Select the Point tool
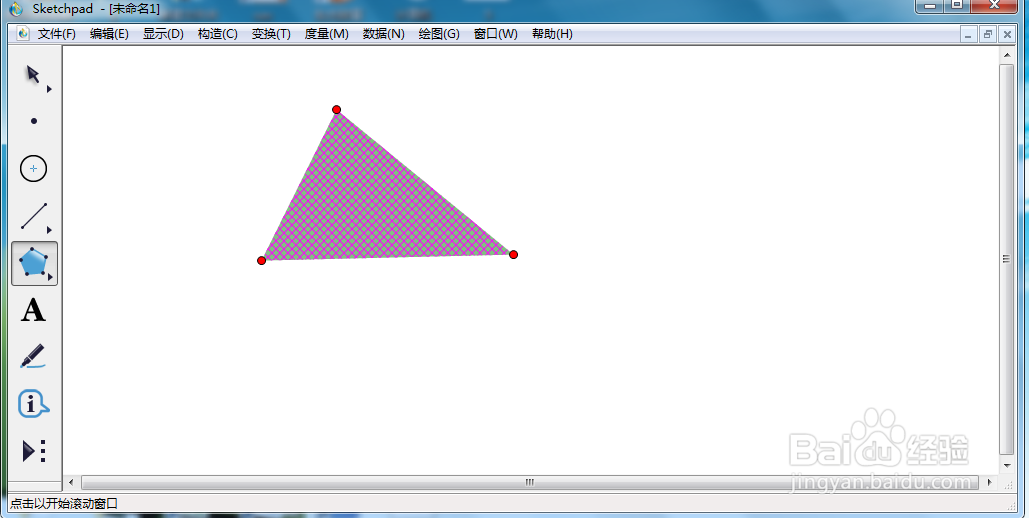Screen dimensions: 1029x518 (34, 121)
